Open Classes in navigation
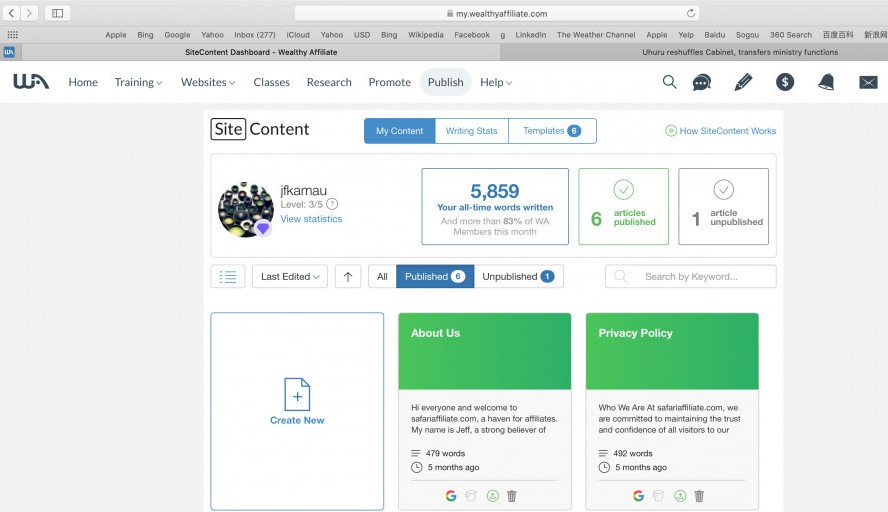Screen dimensions: 888x512 [272, 82]
